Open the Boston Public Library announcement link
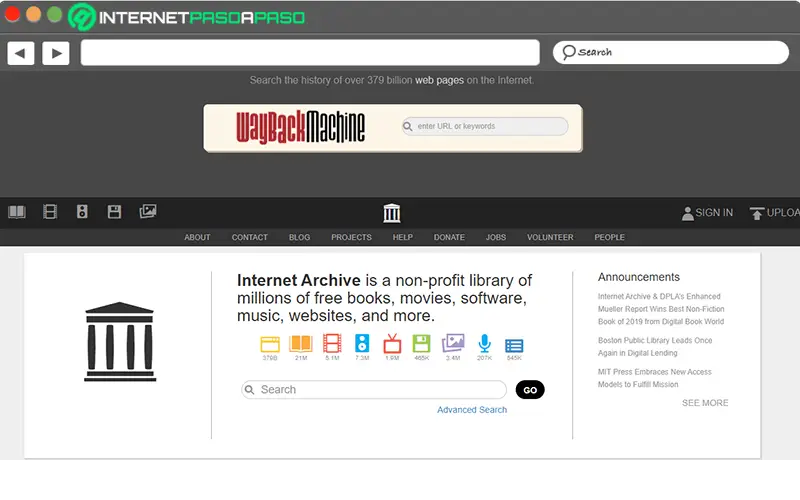 point(655,346)
